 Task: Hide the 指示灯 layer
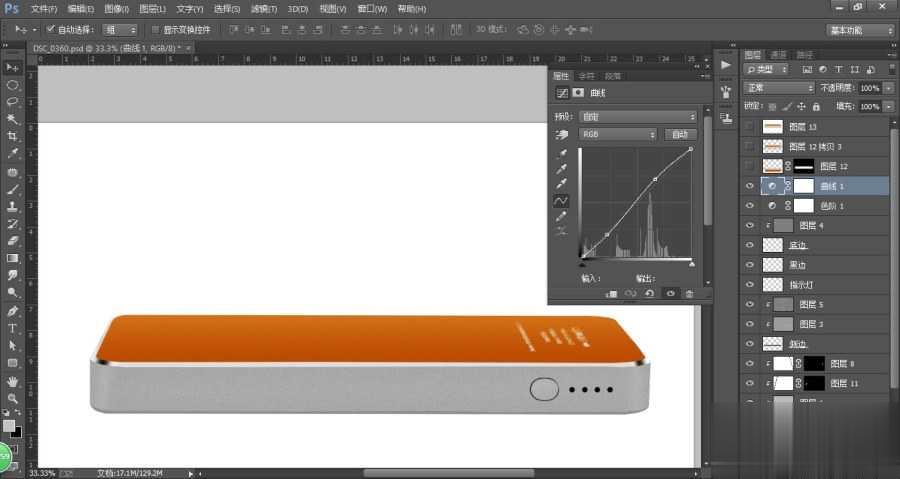pos(750,285)
